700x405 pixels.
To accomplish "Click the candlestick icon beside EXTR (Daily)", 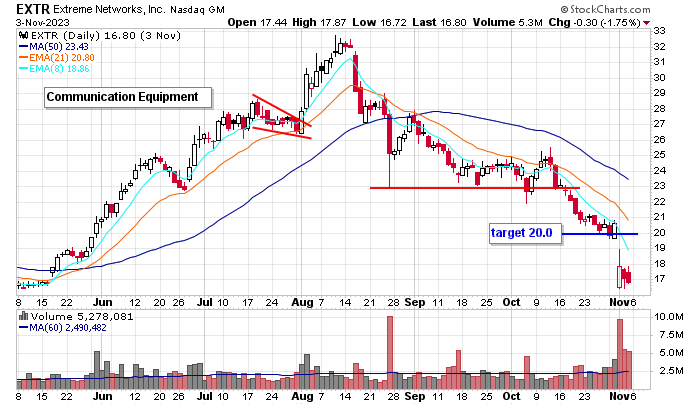I will (x=23, y=36).
